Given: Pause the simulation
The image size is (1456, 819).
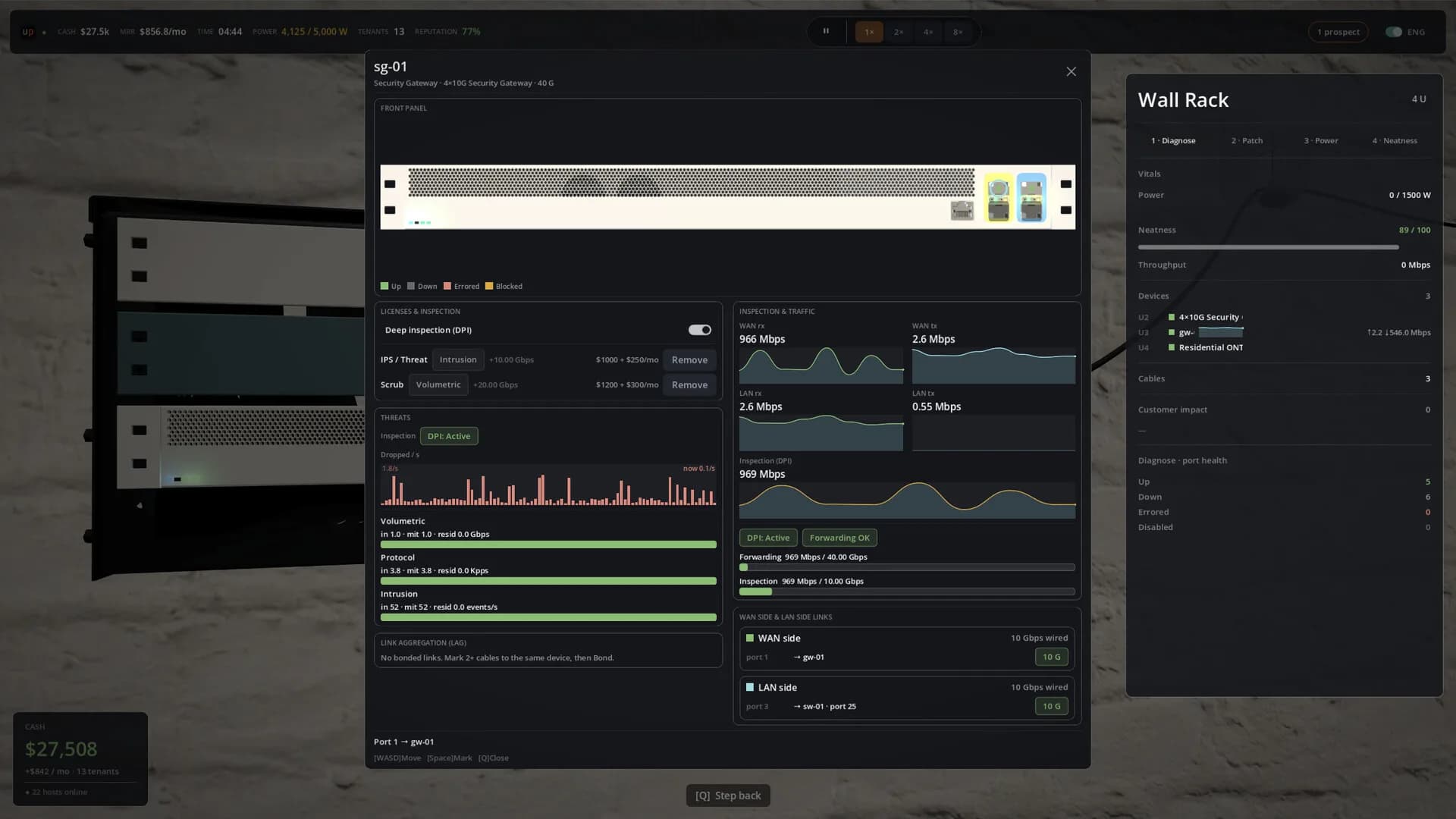Looking at the screenshot, I should (826, 32).
